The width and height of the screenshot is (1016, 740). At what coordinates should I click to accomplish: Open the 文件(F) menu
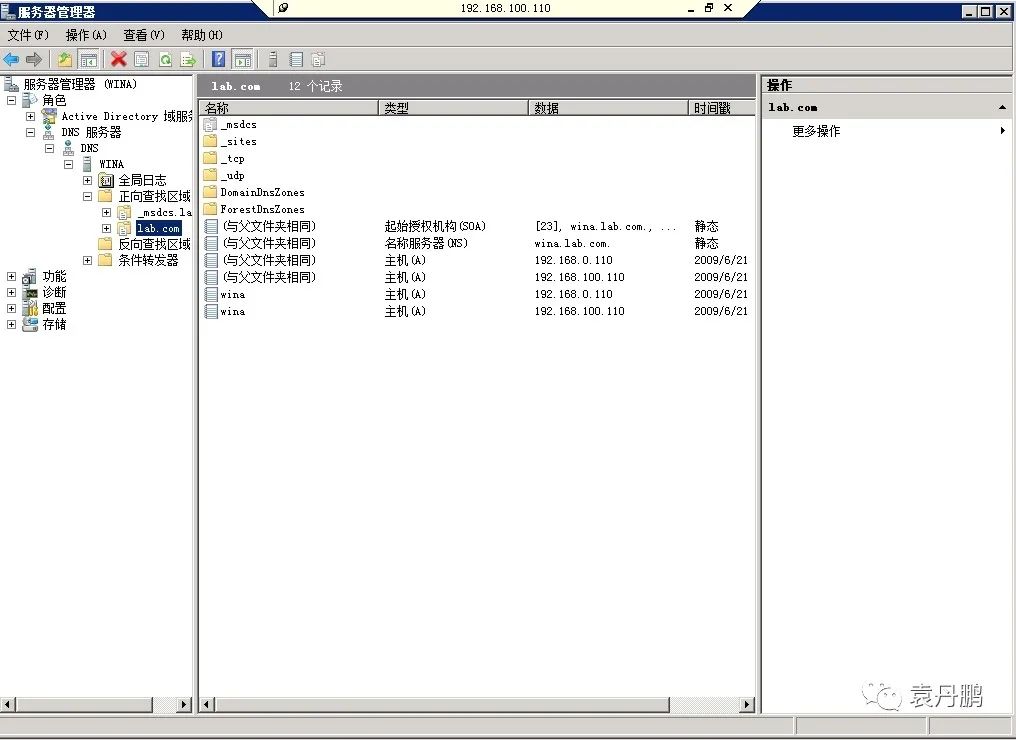point(28,35)
